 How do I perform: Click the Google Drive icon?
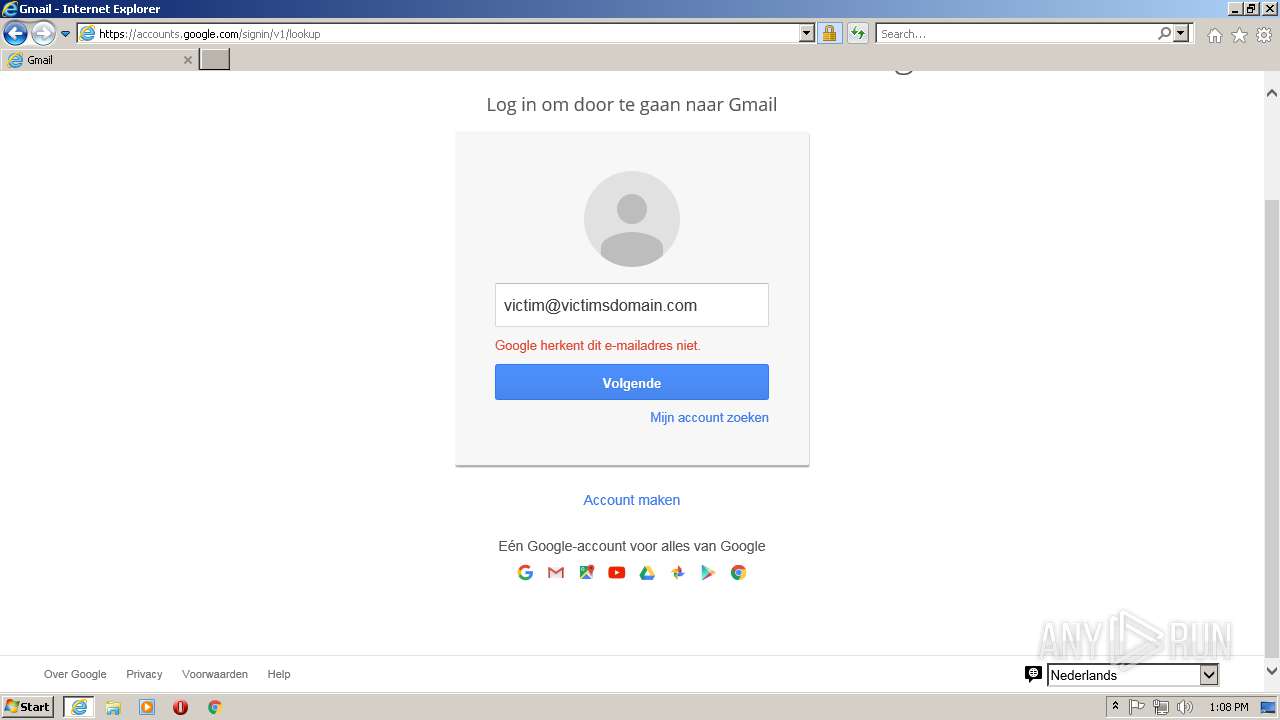(647, 572)
